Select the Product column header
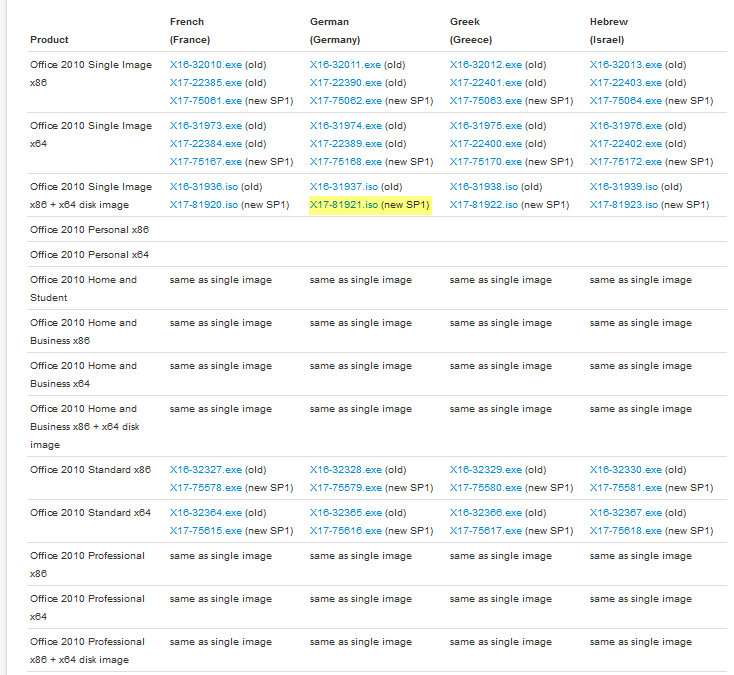The width and height of the screenshot is (734, 675). pos(49,40)
